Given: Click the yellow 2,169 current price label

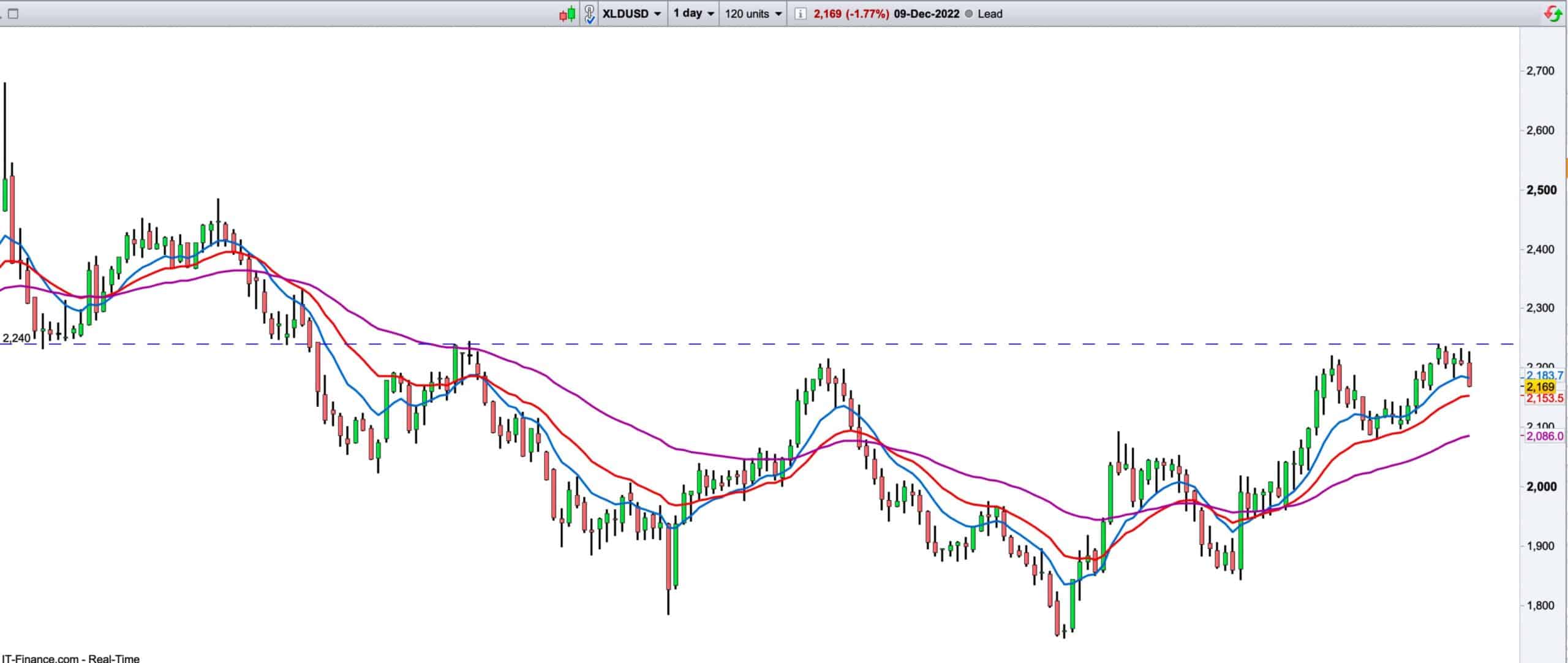Looking at the screenshot, I should (1539, 387).
